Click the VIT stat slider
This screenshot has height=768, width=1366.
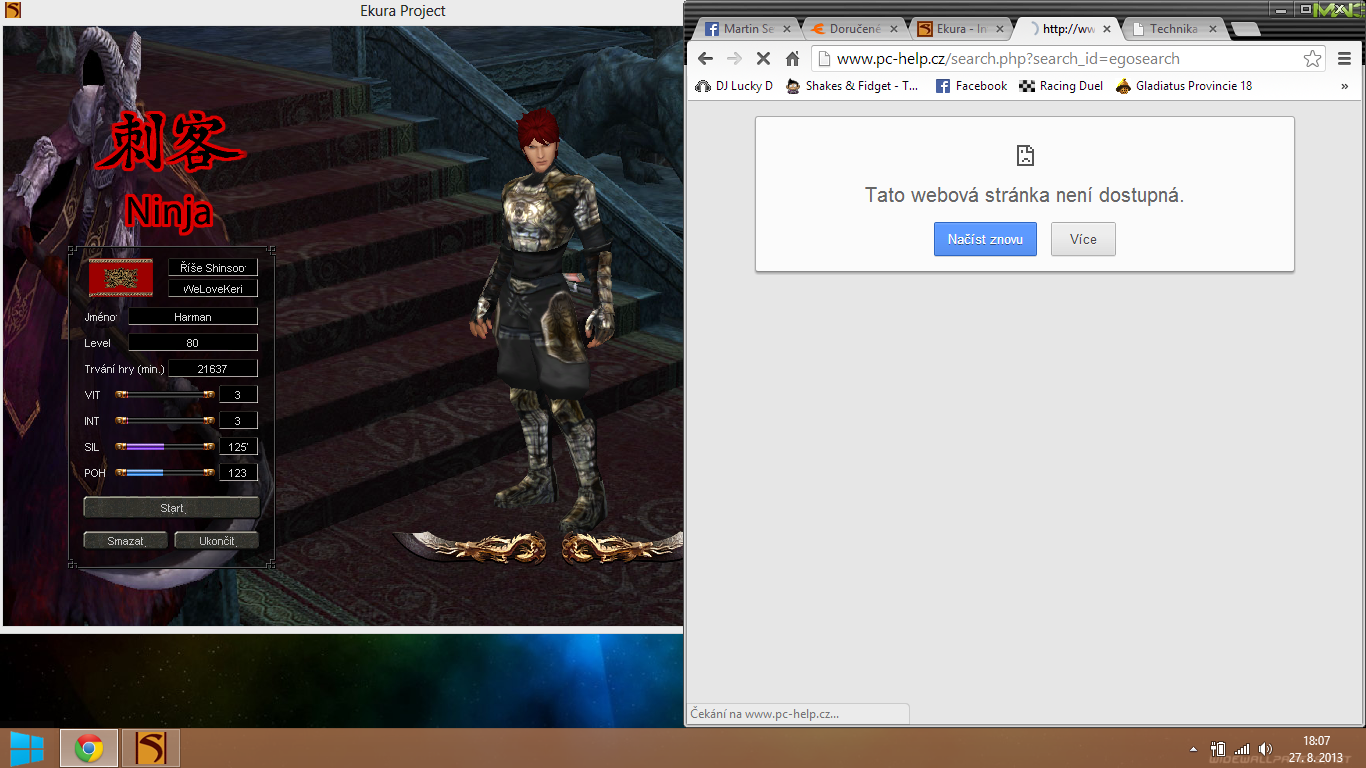(x=165, y=395)
